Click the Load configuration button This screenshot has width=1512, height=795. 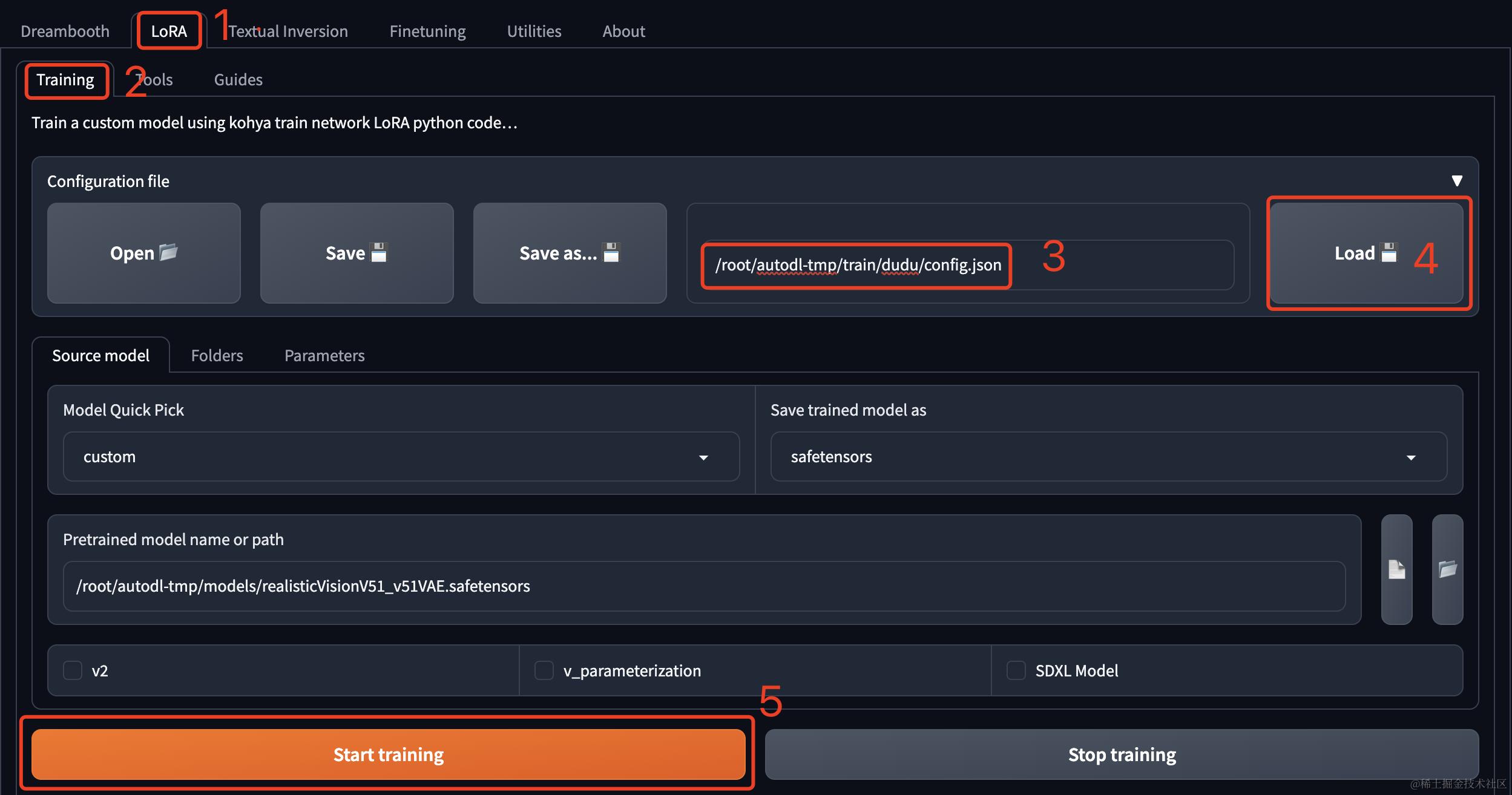pos(1367,253)
